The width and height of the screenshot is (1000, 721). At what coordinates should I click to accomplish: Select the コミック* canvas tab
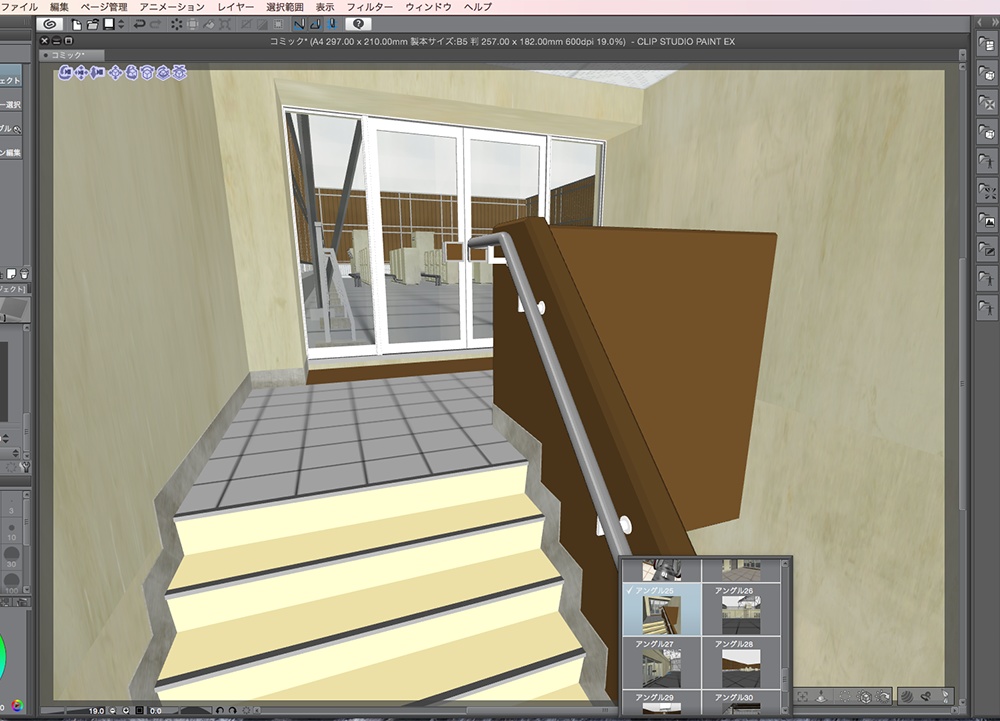[x=71, y=55]
